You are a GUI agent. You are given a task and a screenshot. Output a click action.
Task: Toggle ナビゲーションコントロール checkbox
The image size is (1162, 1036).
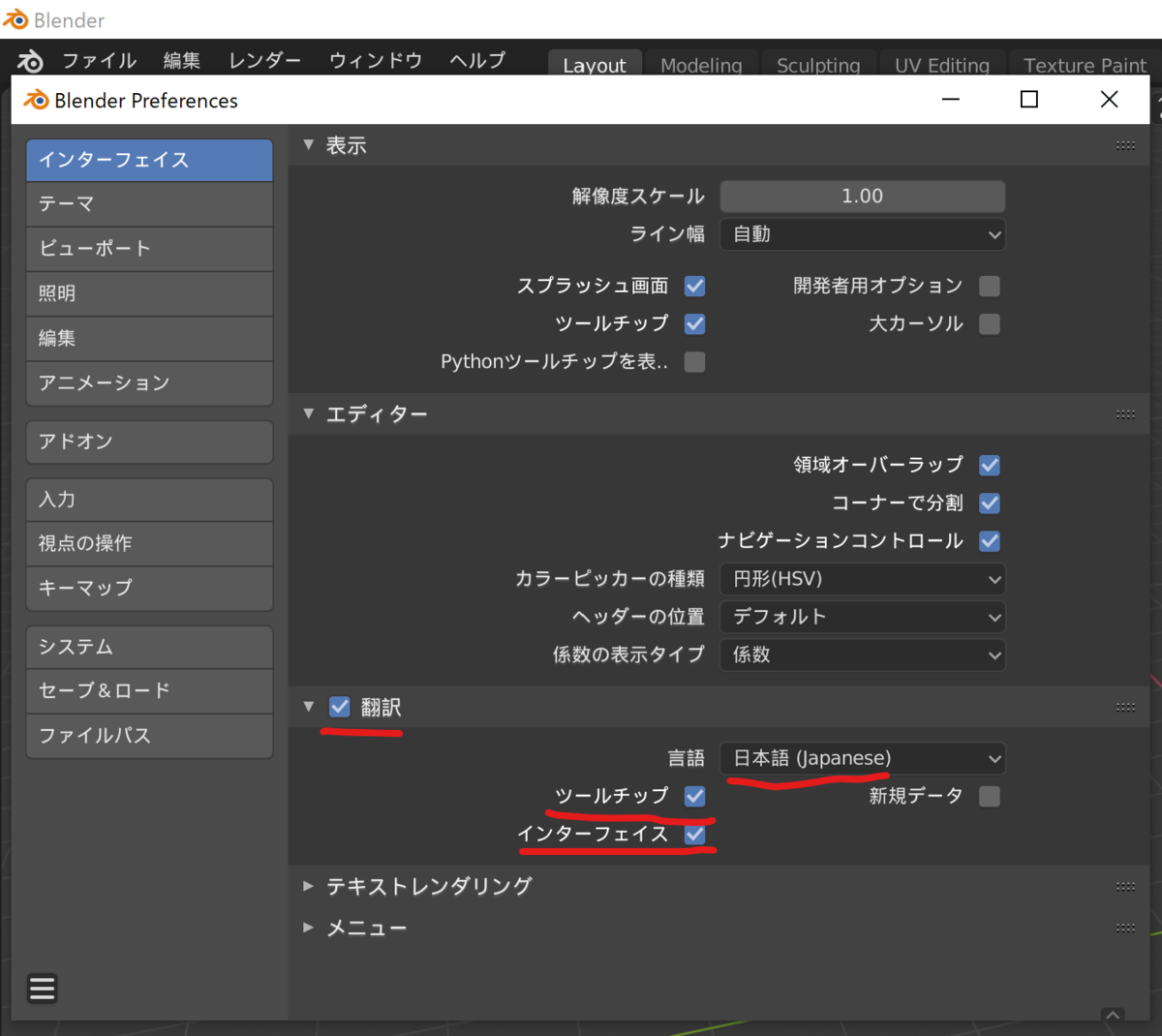click(x=990, y=541)
